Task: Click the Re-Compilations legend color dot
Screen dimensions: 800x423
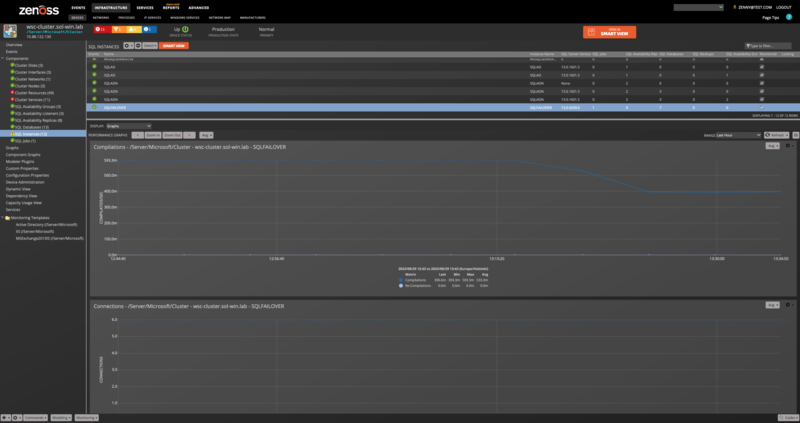Action: pyautogui.click(x=401, y=286)
